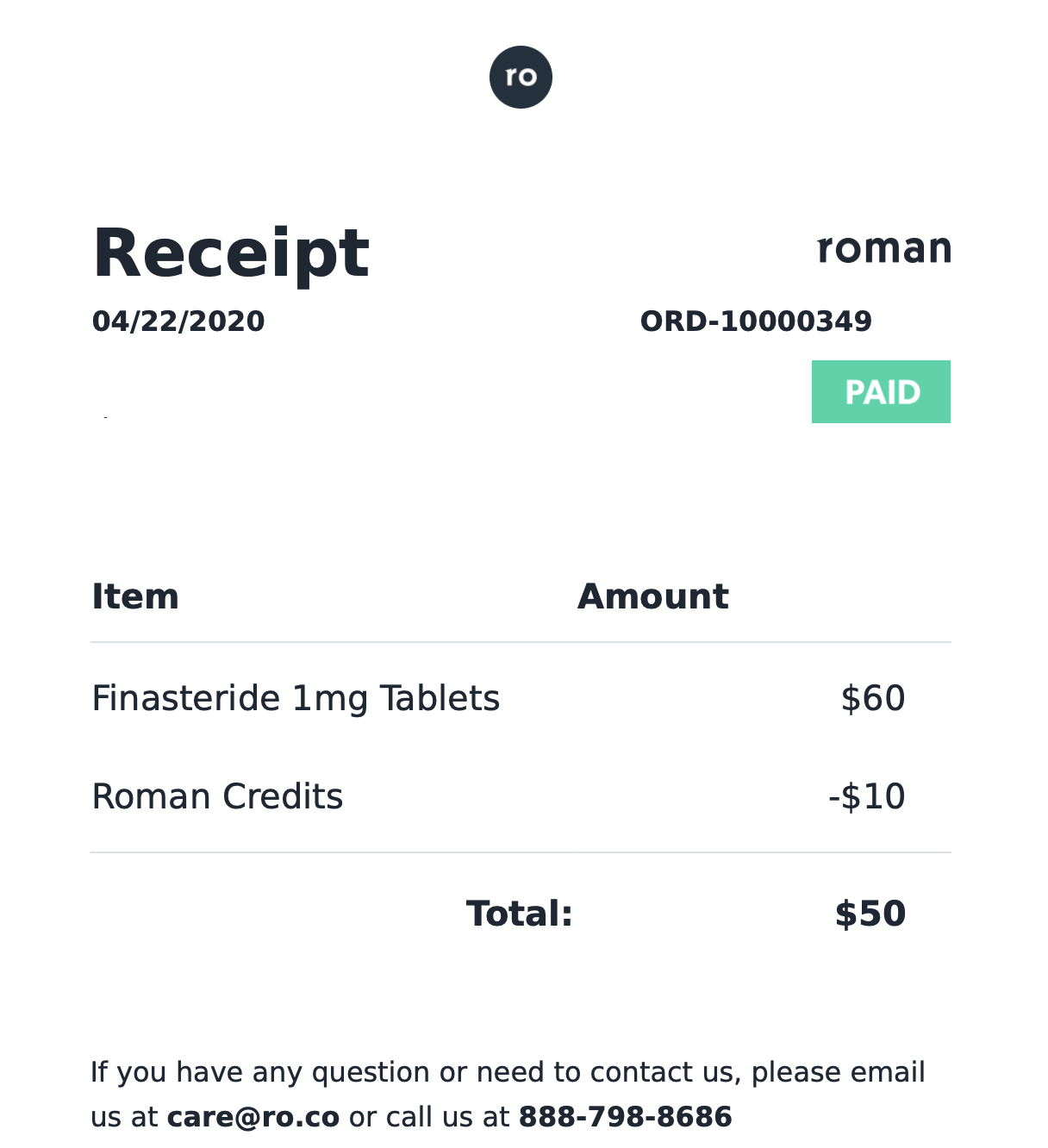Open the care@ro.co email link
Viewport: 1048px width, 1148px height.
(x=253, y=1117)
